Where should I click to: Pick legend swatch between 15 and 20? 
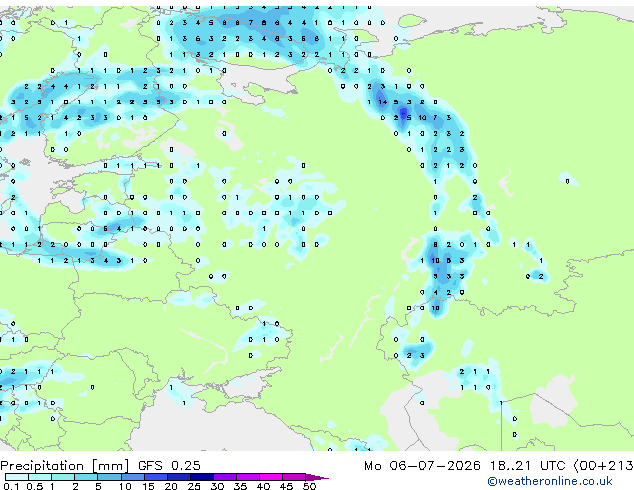[156, 477]
